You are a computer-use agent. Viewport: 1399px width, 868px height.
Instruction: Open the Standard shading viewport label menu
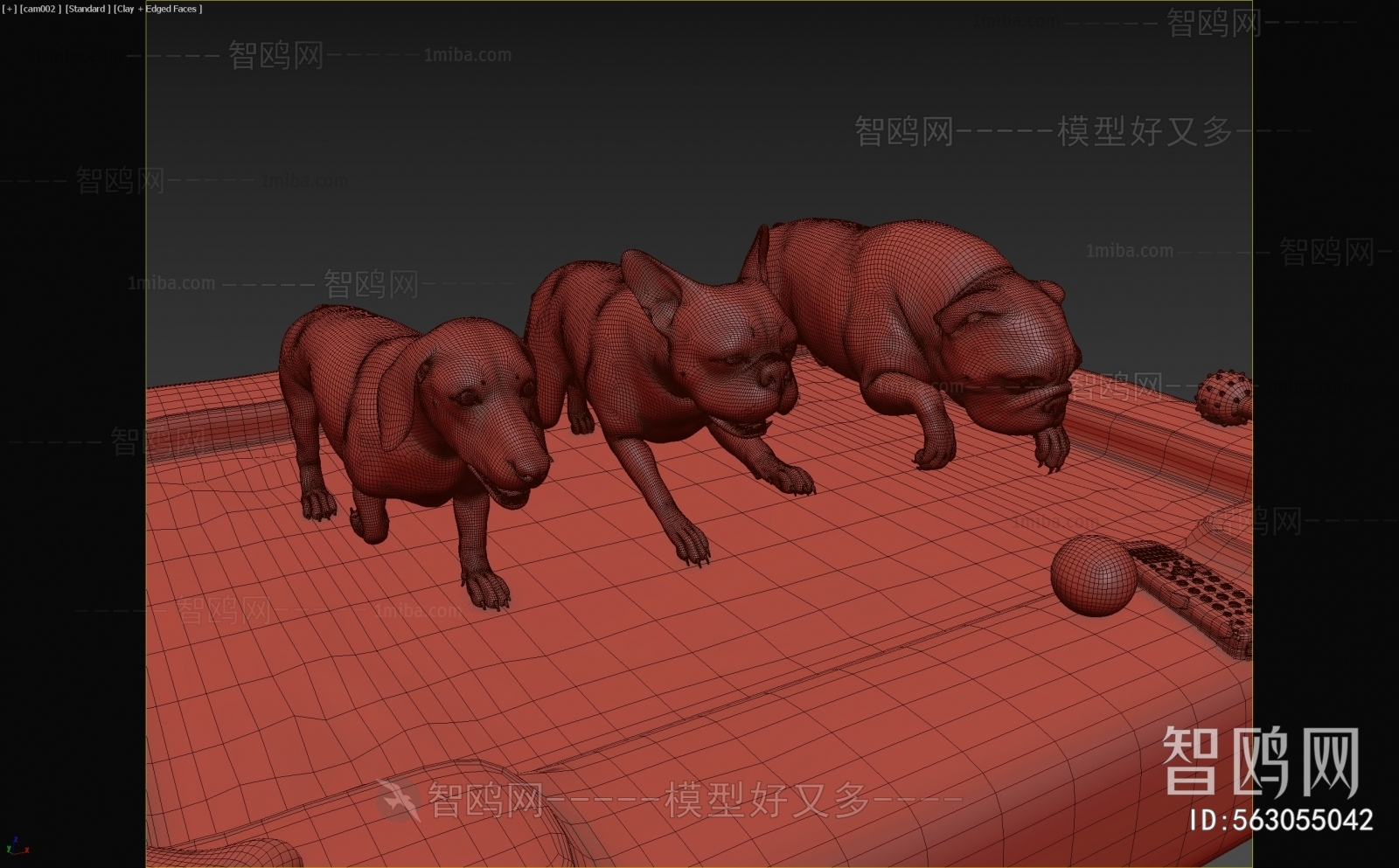(87, 9)
